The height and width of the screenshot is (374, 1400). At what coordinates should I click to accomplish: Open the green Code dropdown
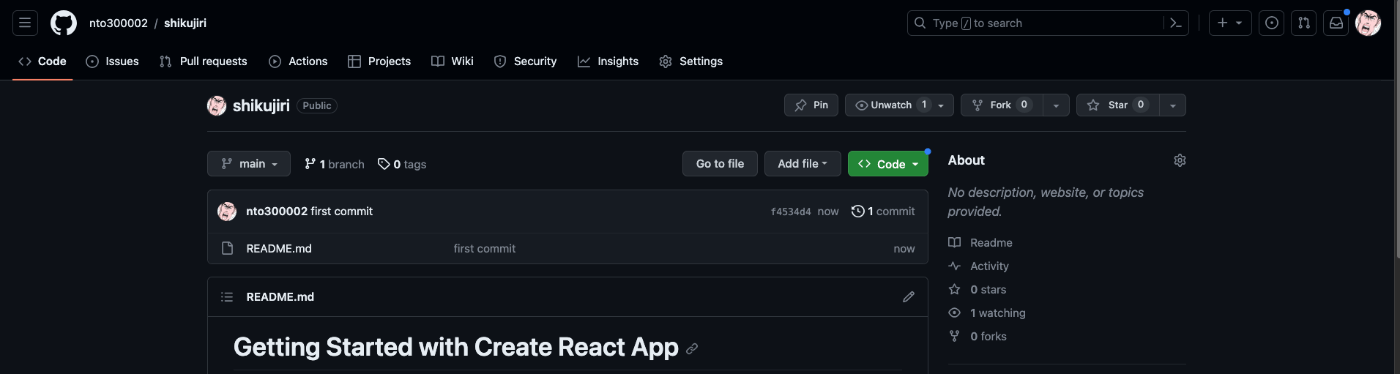tap(888, 164)
